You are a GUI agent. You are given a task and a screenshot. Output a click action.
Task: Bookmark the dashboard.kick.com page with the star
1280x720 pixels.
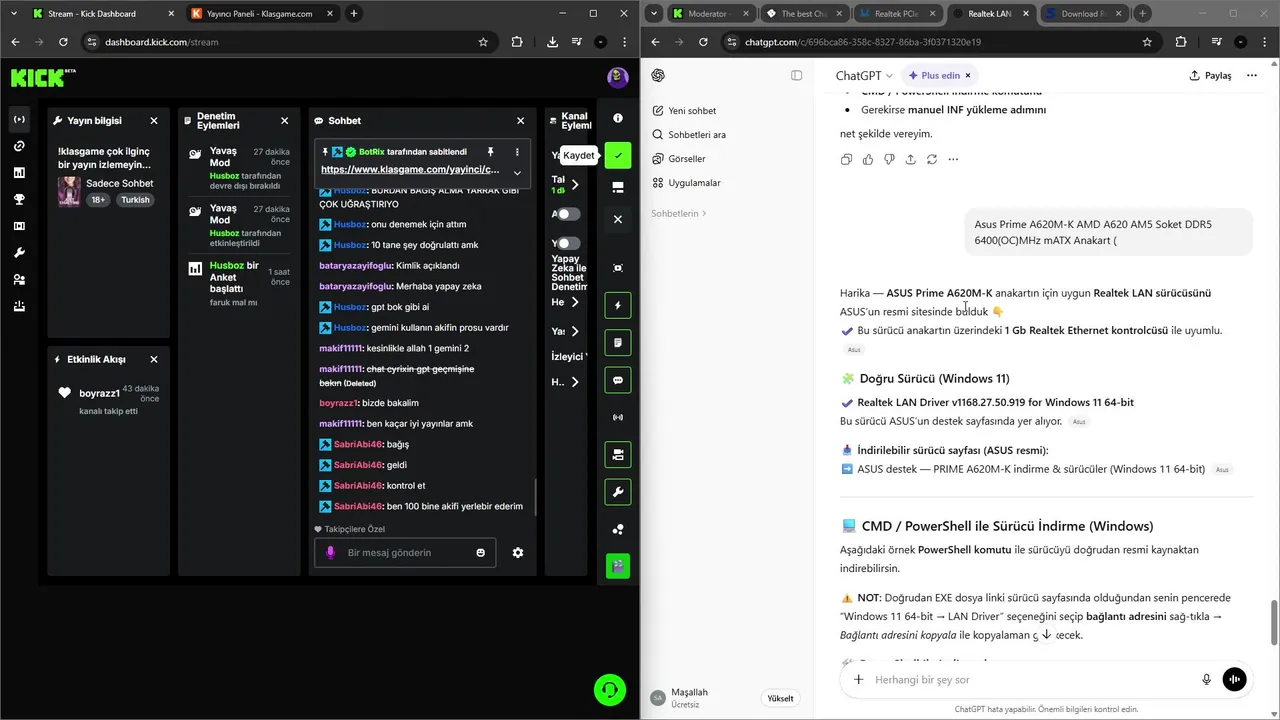[483, 42]
